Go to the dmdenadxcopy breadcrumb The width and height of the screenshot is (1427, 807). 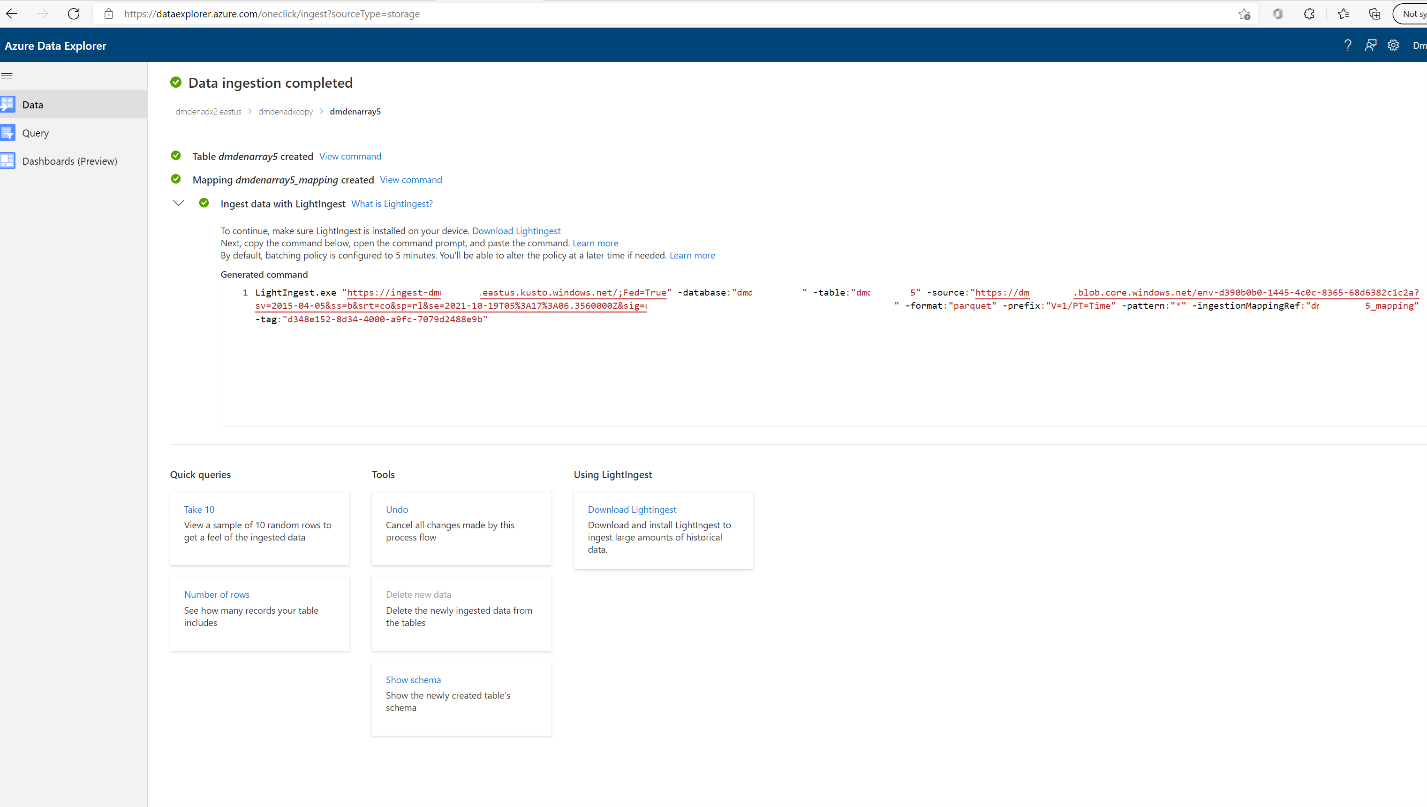pos(285,112)
